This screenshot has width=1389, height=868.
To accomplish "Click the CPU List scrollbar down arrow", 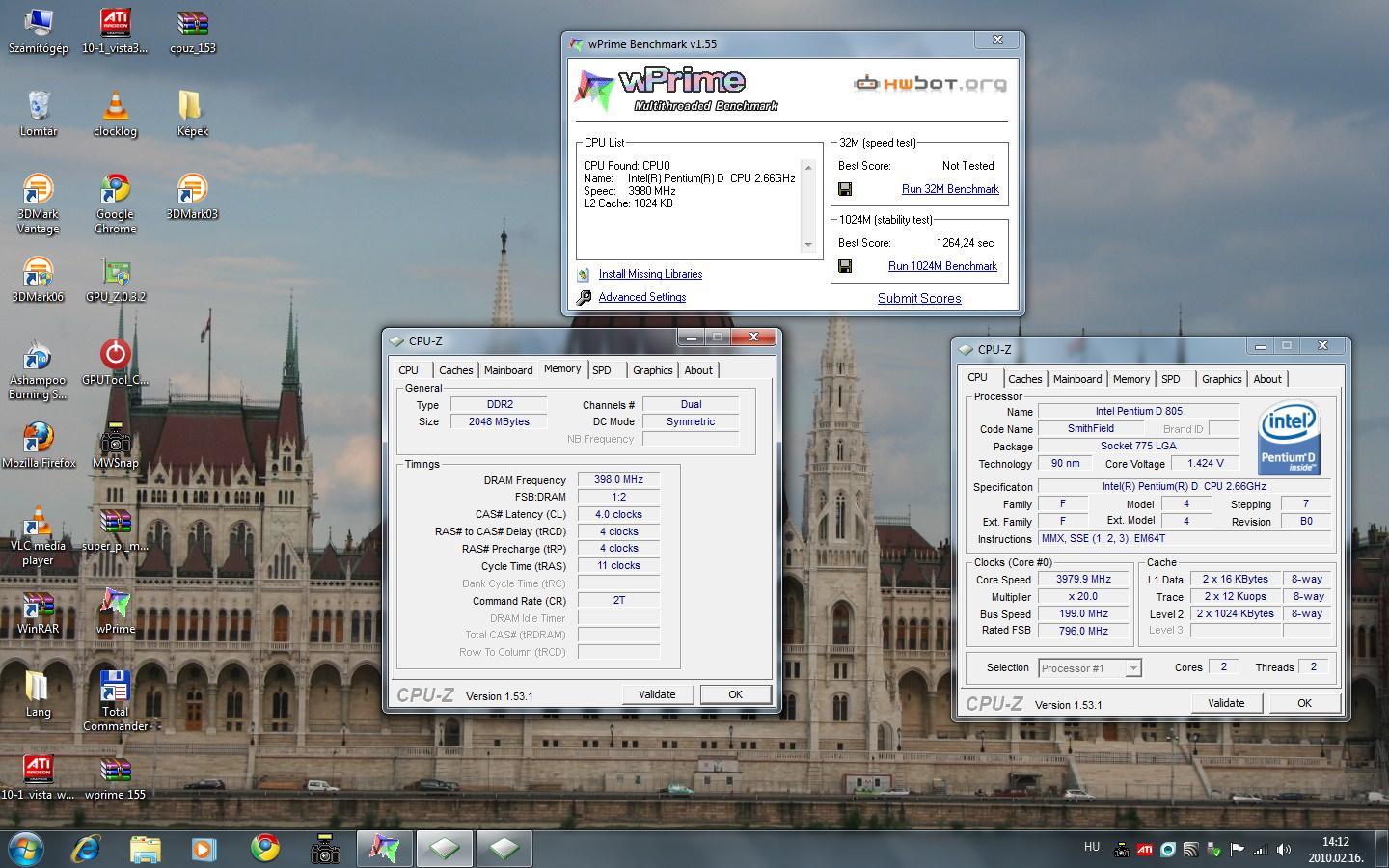I will pyautogui.click(x=808, y=245).
